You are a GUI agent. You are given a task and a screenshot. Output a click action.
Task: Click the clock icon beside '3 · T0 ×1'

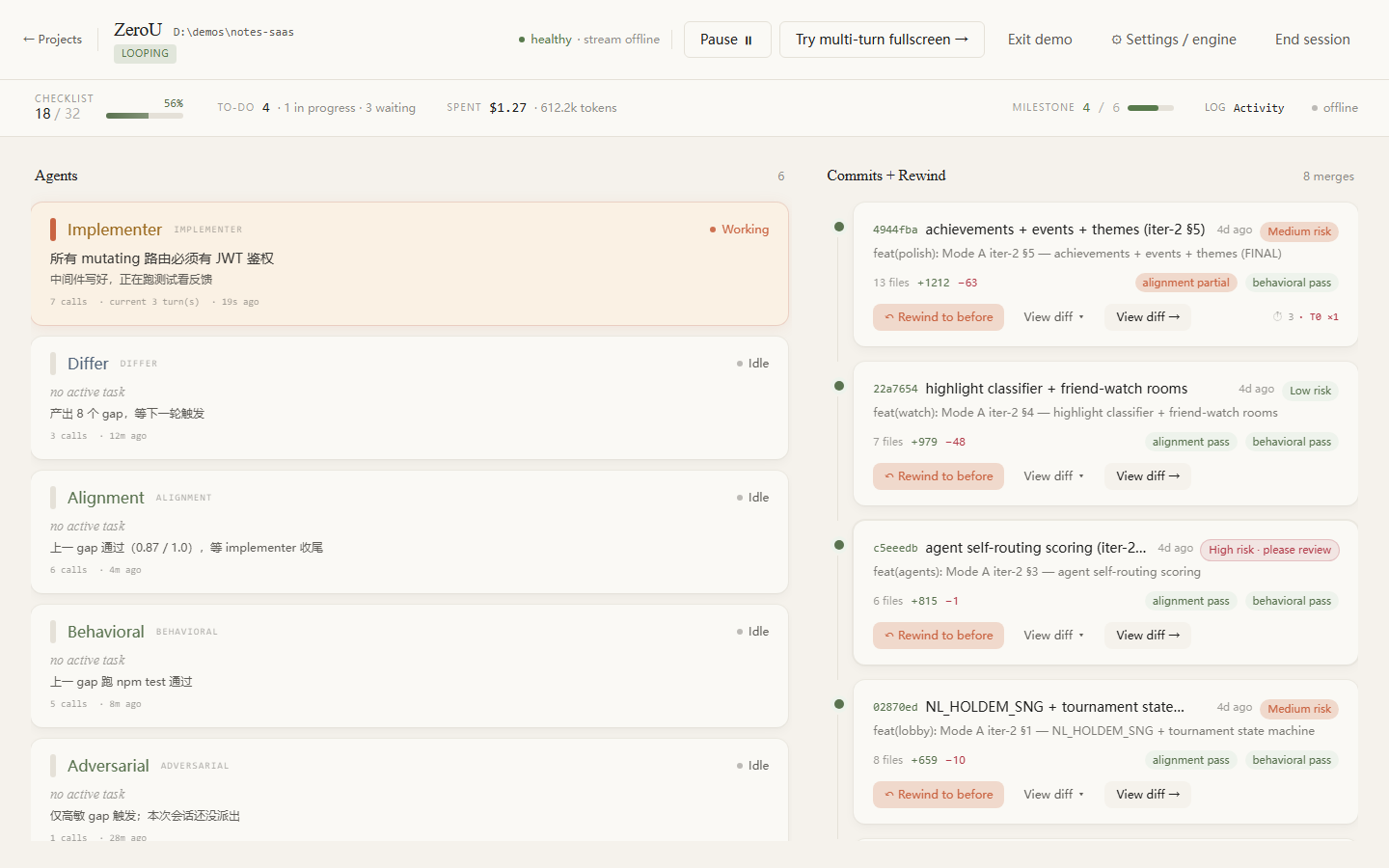[x=1277, y=316]
